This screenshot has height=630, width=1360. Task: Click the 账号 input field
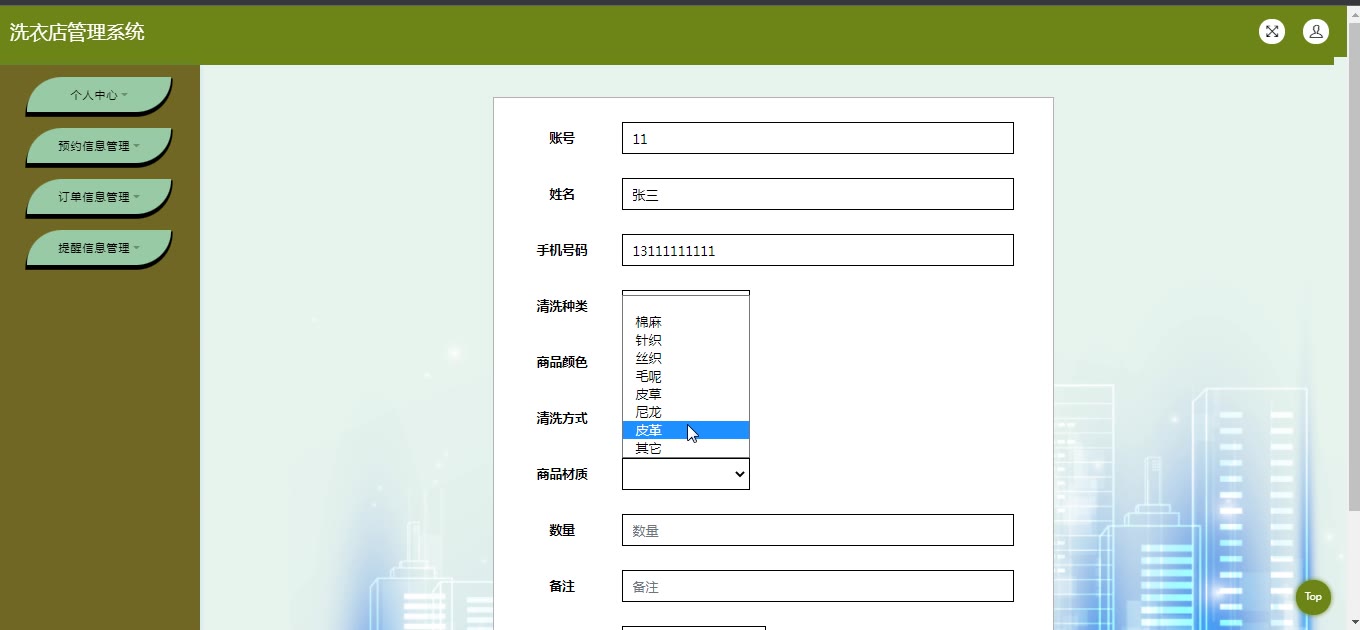[818, 138]
